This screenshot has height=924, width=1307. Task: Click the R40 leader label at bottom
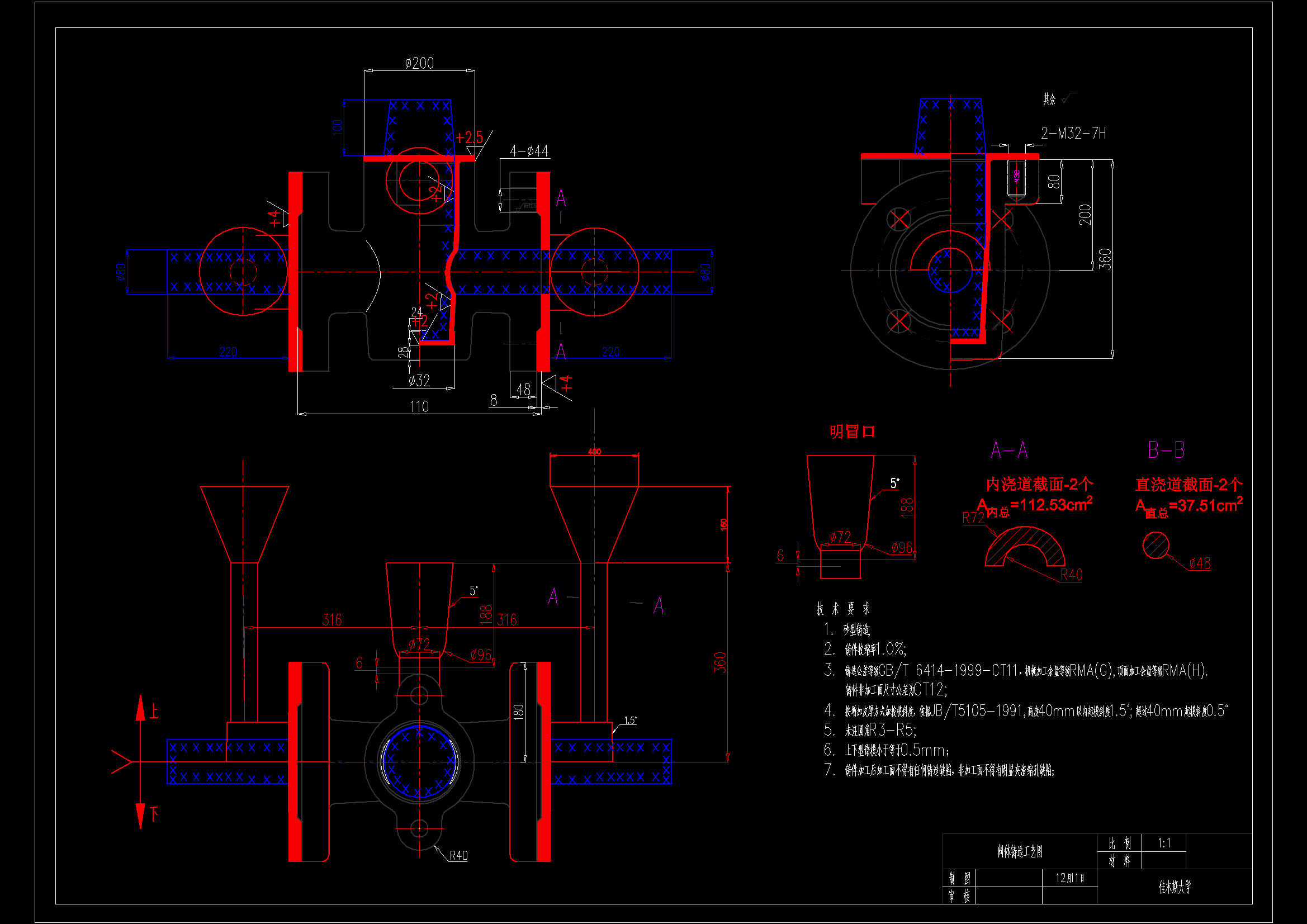pyautogui.click(x=458, y=856)
